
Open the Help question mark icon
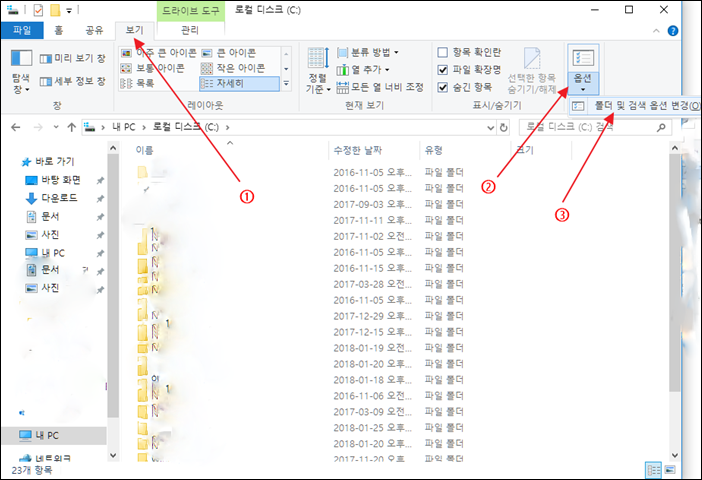coord(672,31)
